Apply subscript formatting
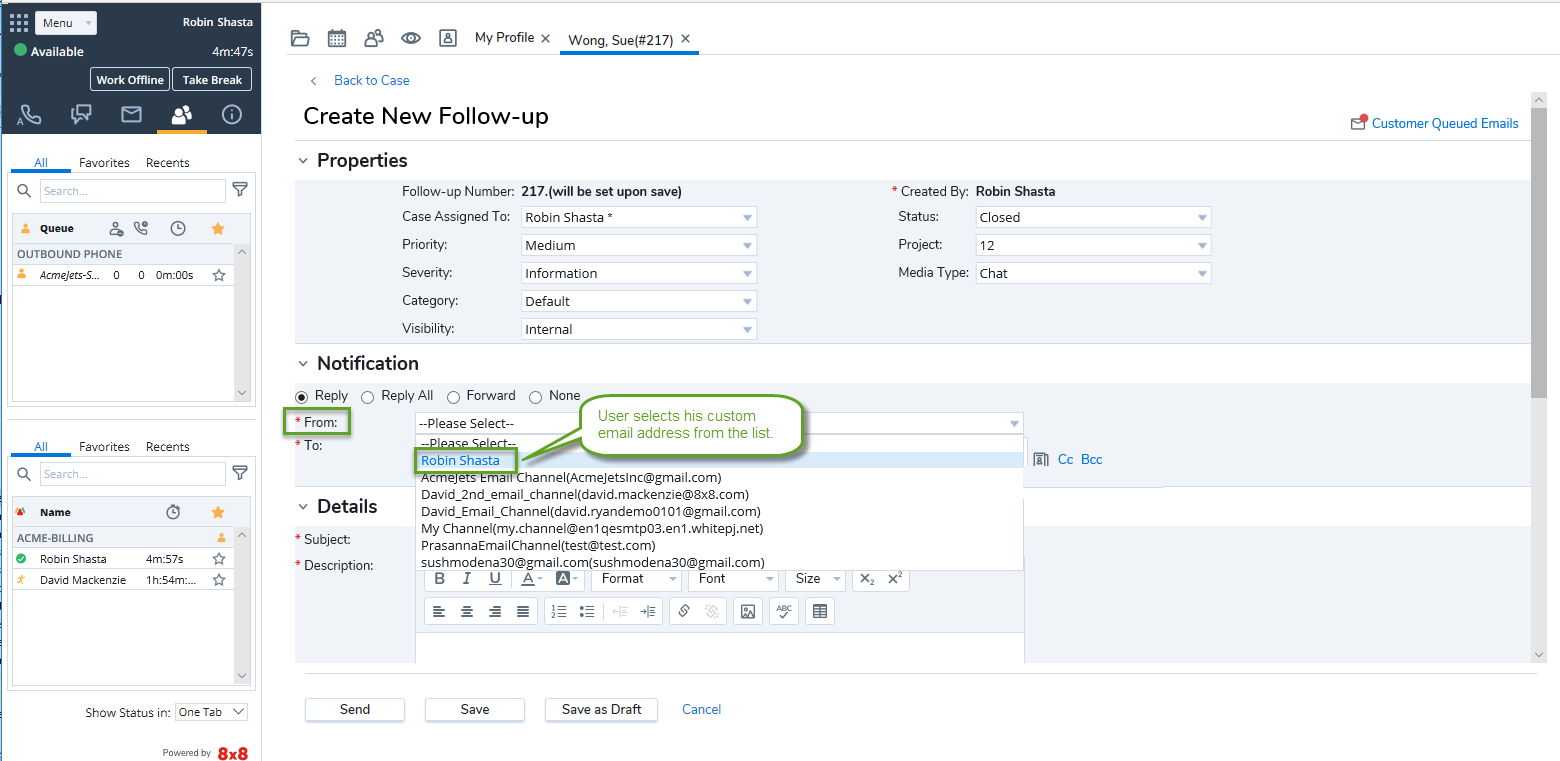The height and width of the screenshot is (761, 1560). click(x=867, y=579)
